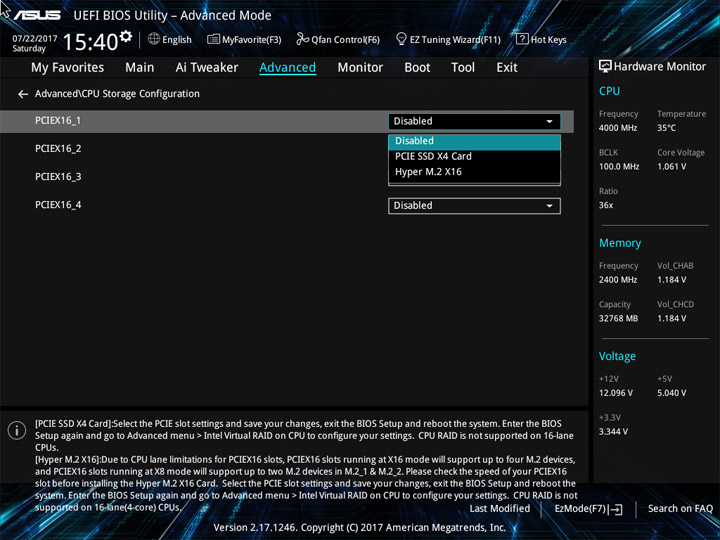Click the Vol_CHCD label
Image resolution: width=720 pixels, height=540 pixels.
pos(675,304)
